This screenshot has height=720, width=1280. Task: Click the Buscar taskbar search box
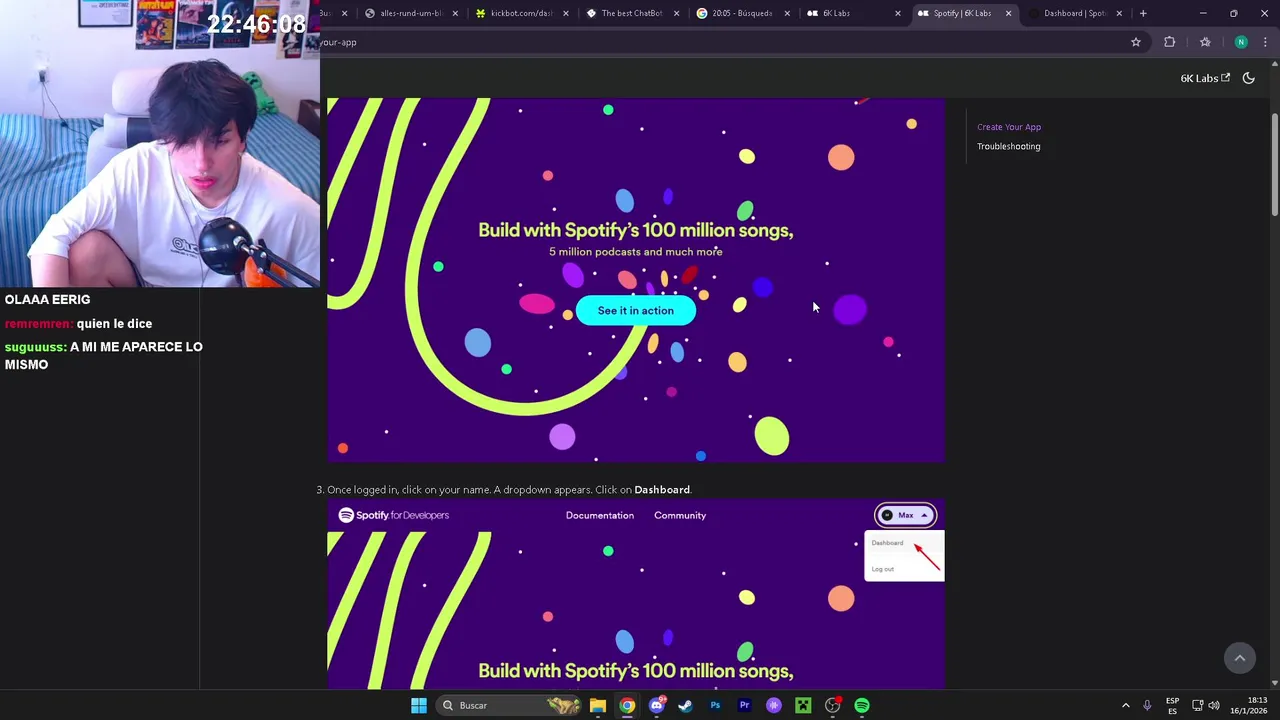click(507, 705)
